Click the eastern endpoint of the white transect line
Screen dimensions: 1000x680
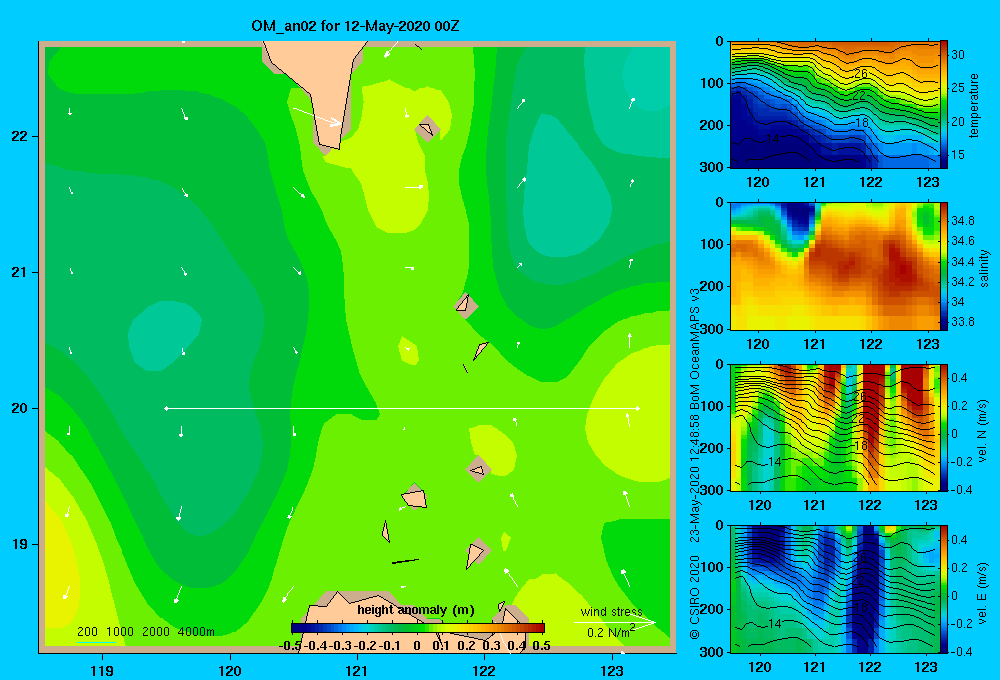(638, 408)
